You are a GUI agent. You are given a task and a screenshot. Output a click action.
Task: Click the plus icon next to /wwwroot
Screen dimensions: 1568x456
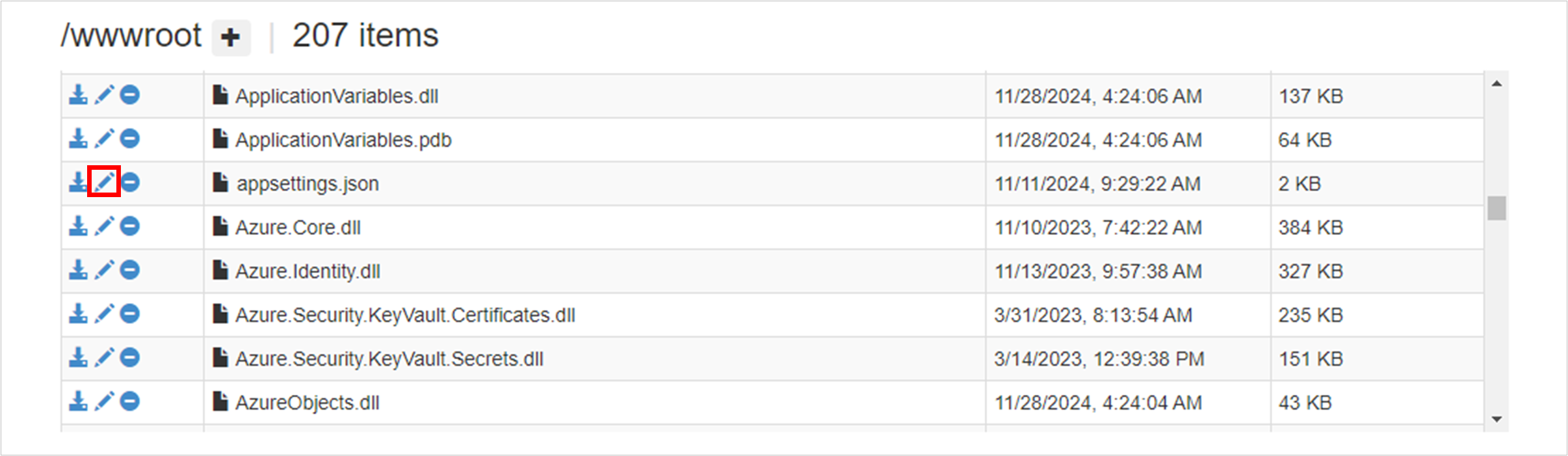click(x=231, y=37)
